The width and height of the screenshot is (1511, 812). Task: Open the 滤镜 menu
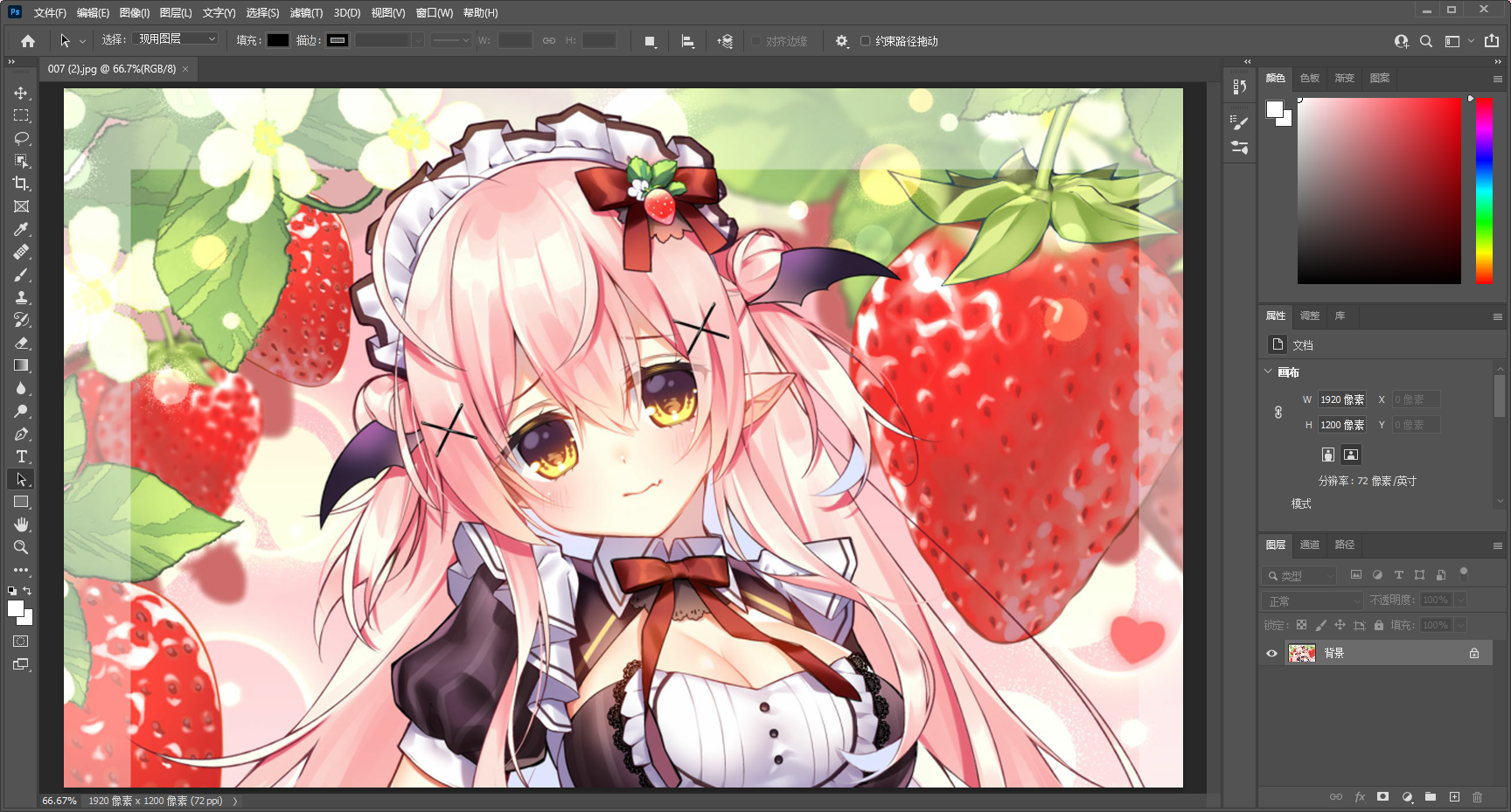click(x=306, y=12)
